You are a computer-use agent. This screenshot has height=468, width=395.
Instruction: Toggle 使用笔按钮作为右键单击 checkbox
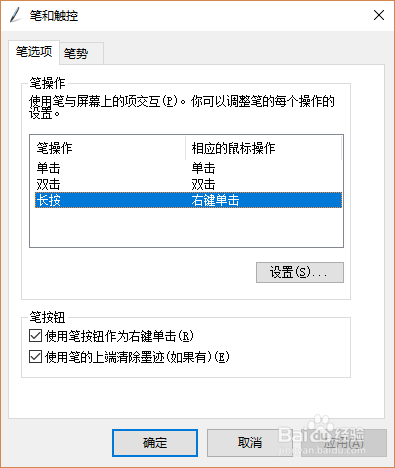(x=35, y=336)
